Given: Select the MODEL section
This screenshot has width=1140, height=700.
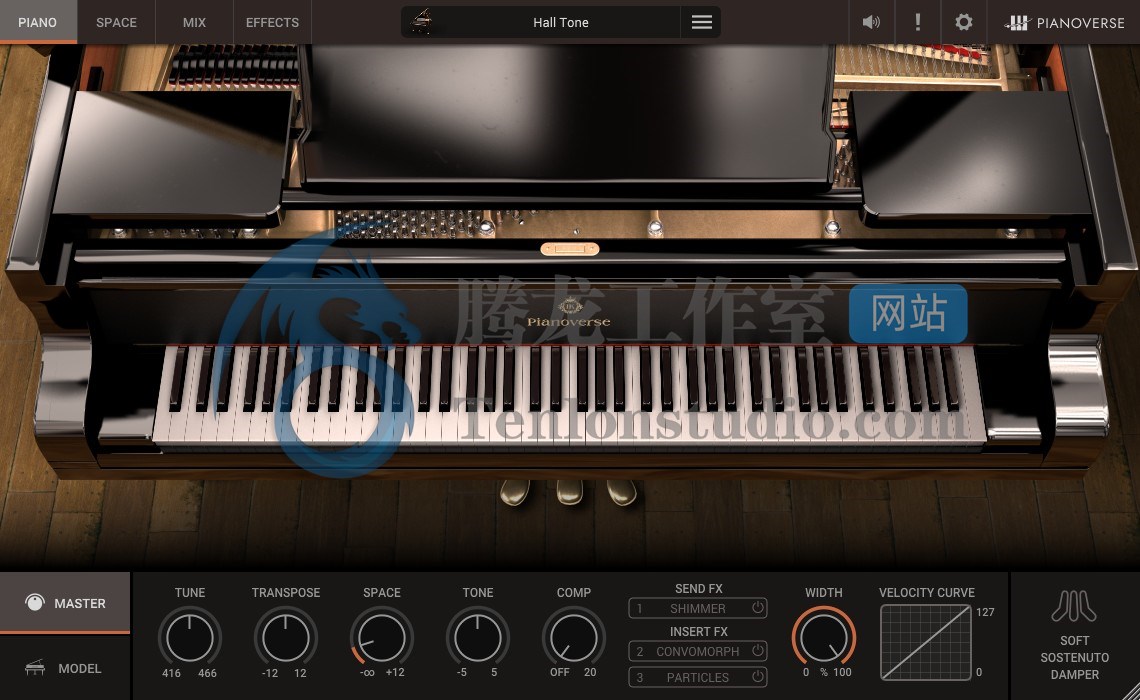Looking at the screenshot, I should pyautogui.click(x=65, y=667).
